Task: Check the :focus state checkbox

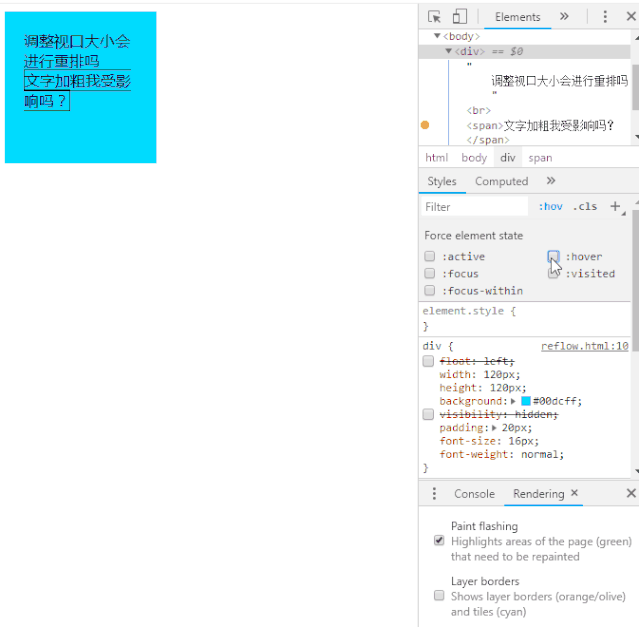Action: [430, 273]
